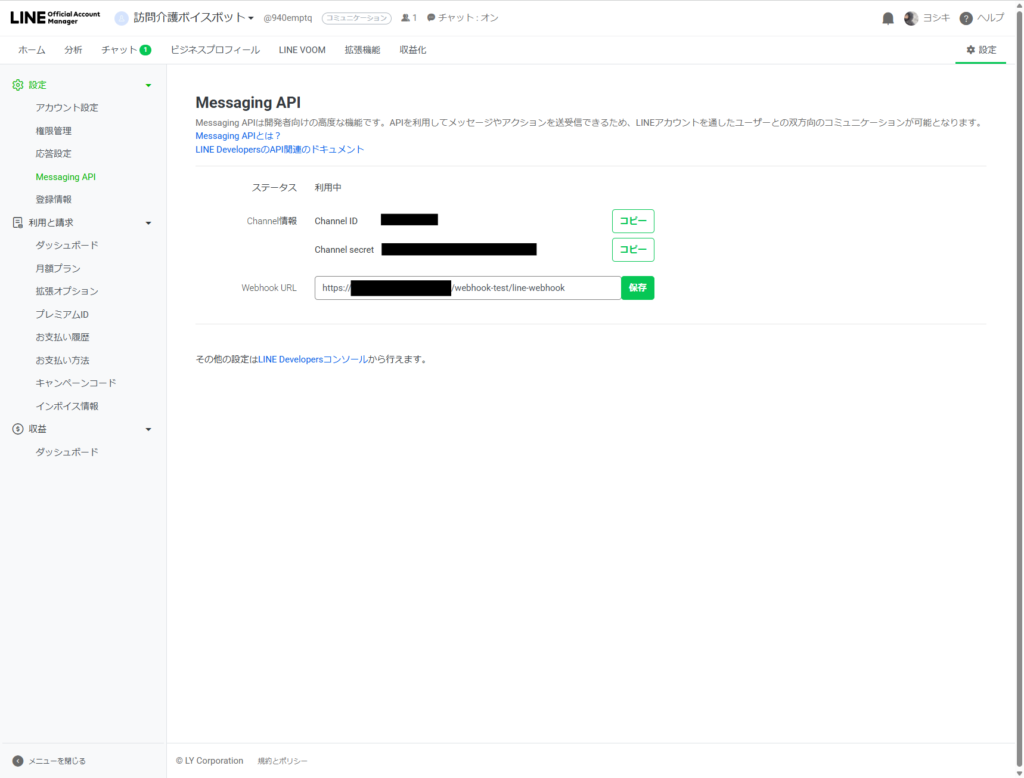Open the notifications bell icon
This screenshot has width=1024, height=778.
pos(888,18)
